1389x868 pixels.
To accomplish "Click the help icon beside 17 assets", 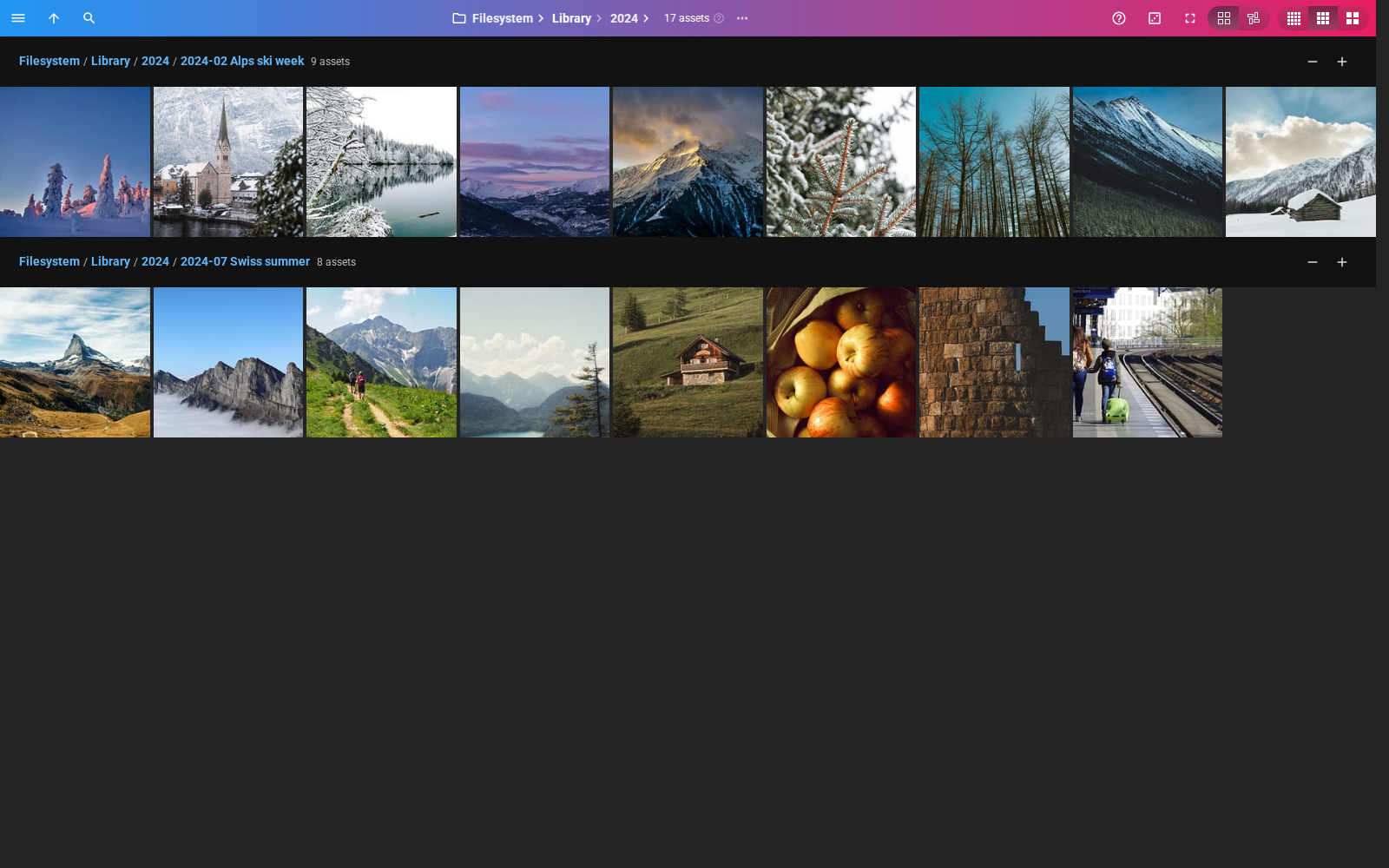I will 719,18.
